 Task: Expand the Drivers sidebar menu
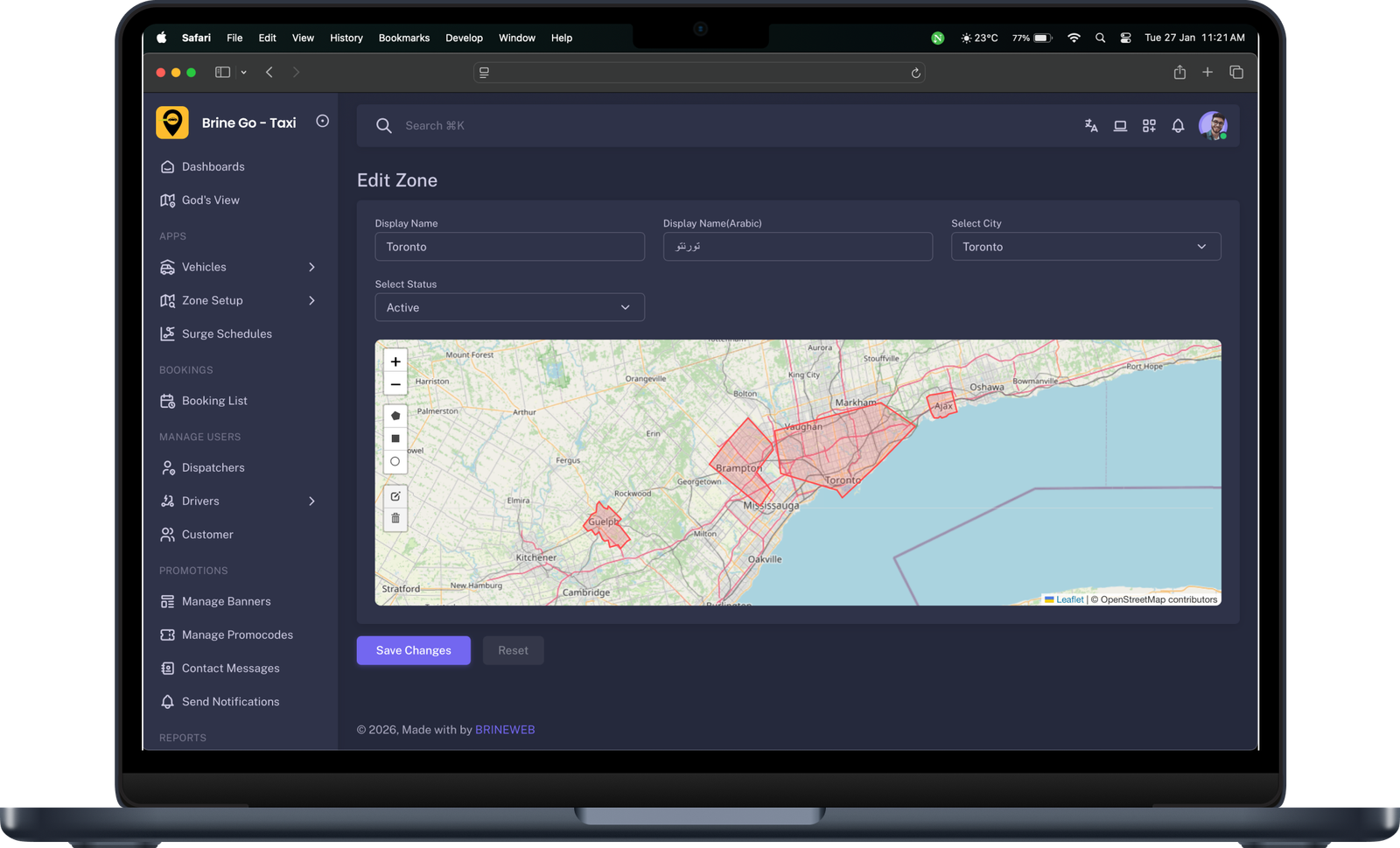pos(238,501)
